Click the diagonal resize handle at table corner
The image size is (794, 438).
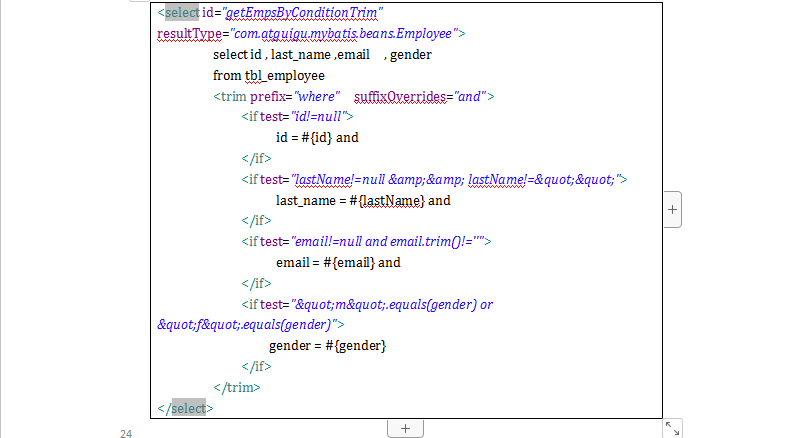672,428
